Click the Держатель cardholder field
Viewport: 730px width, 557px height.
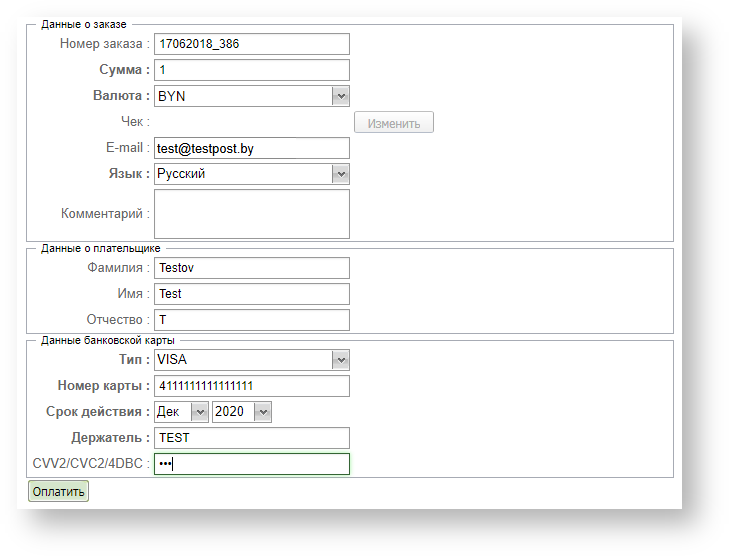251,438
